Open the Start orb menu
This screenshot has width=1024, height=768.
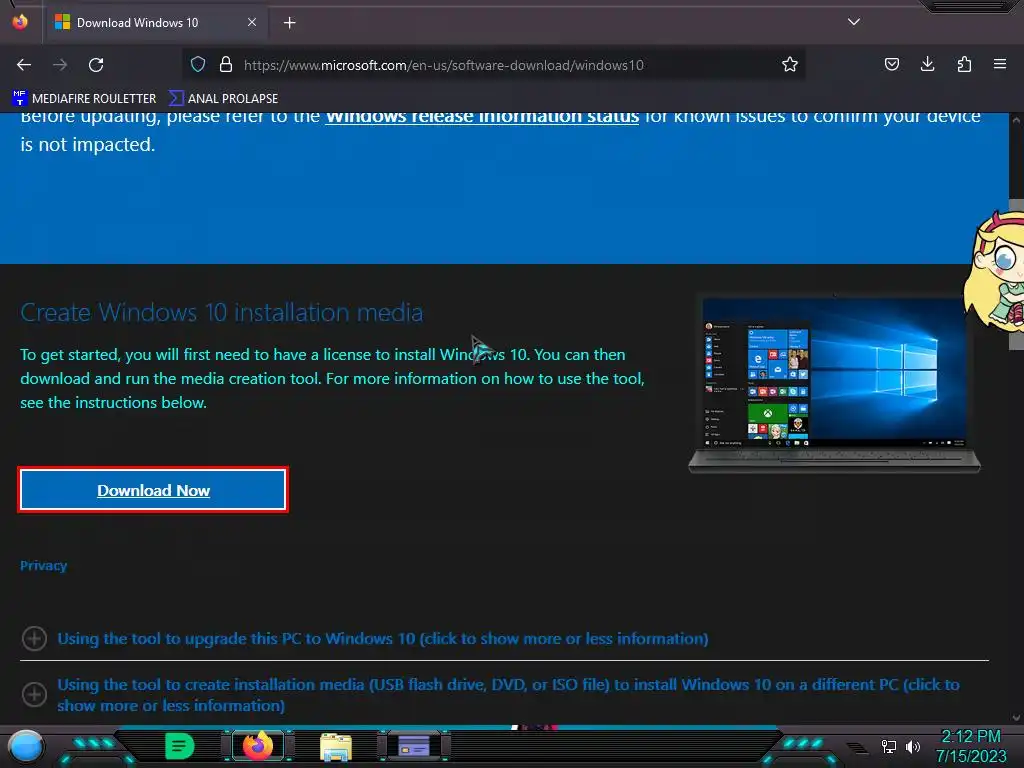(26, 746)
